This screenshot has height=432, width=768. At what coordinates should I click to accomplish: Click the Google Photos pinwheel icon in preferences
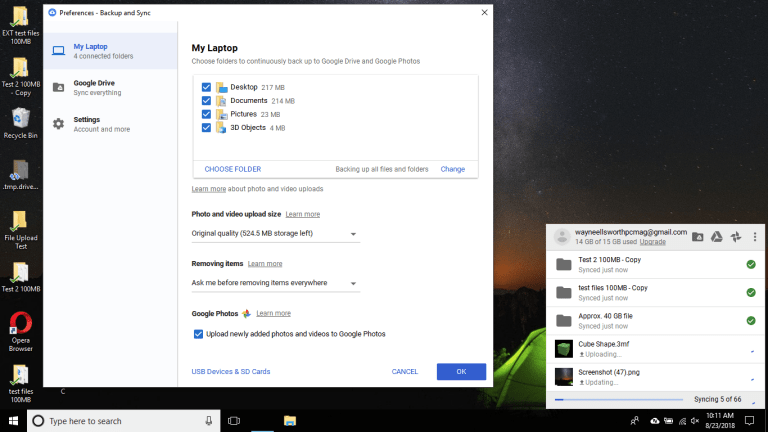pyautogui.click(x=246, y=313)
